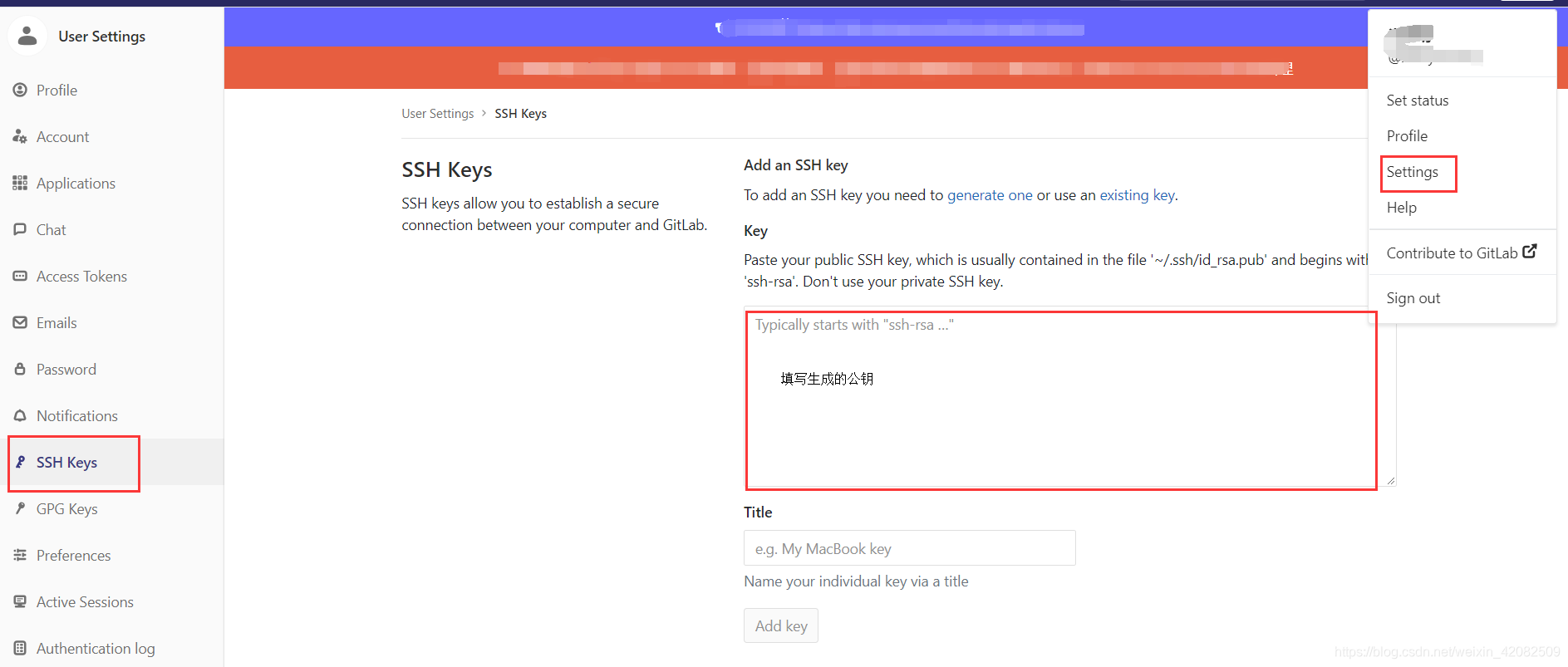
Task: Click the Profile icon in sidebar
Action: [x=20, y=90]
